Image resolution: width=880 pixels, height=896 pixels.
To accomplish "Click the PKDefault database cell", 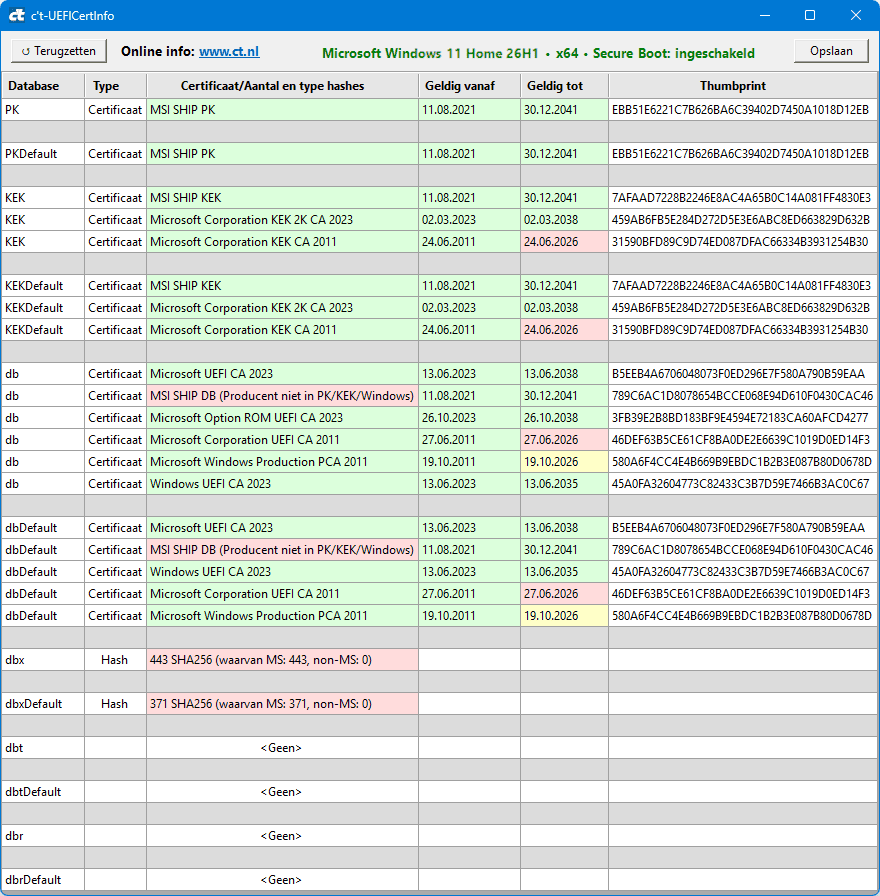I will point(43,154).
